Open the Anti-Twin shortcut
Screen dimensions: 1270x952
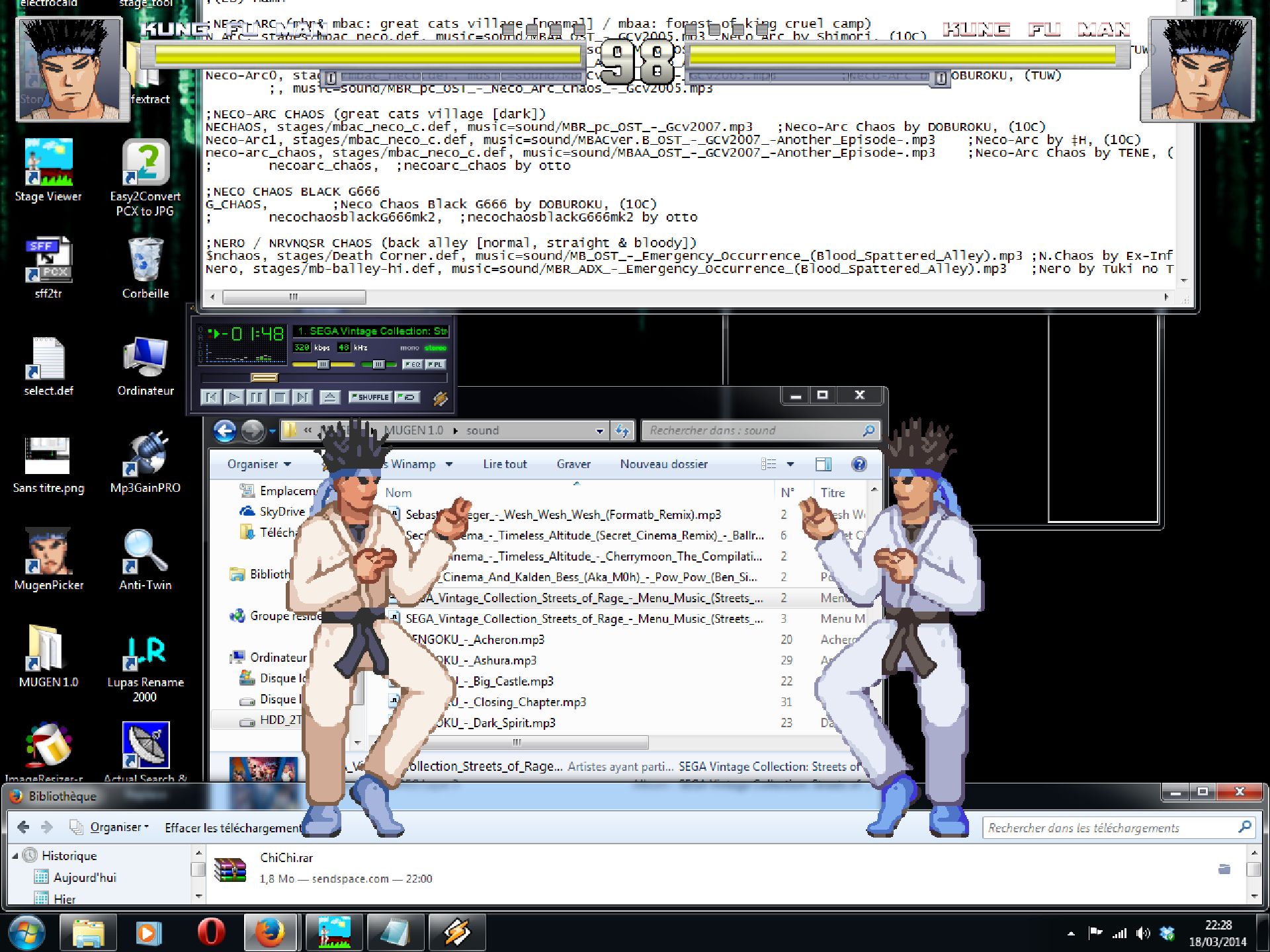(145, 560)
